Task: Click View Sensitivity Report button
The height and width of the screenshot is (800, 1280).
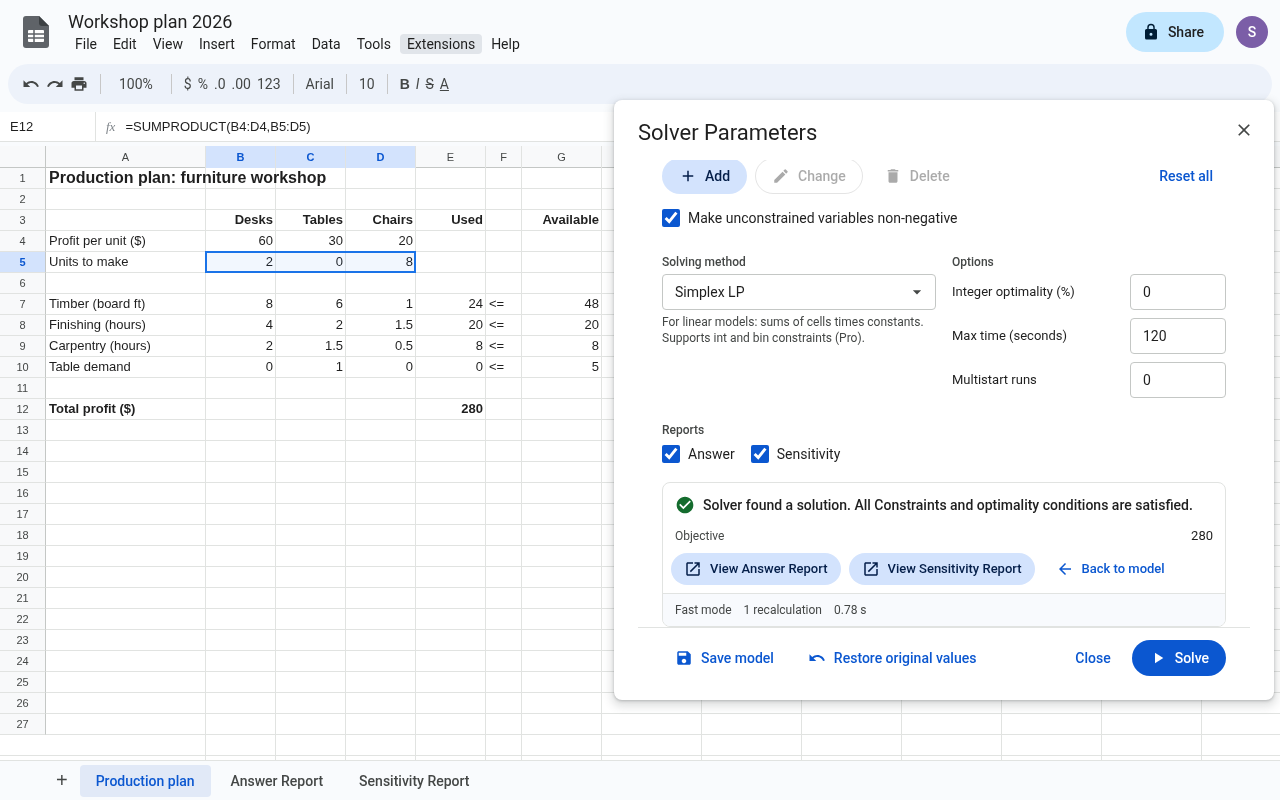Action: 942,569
